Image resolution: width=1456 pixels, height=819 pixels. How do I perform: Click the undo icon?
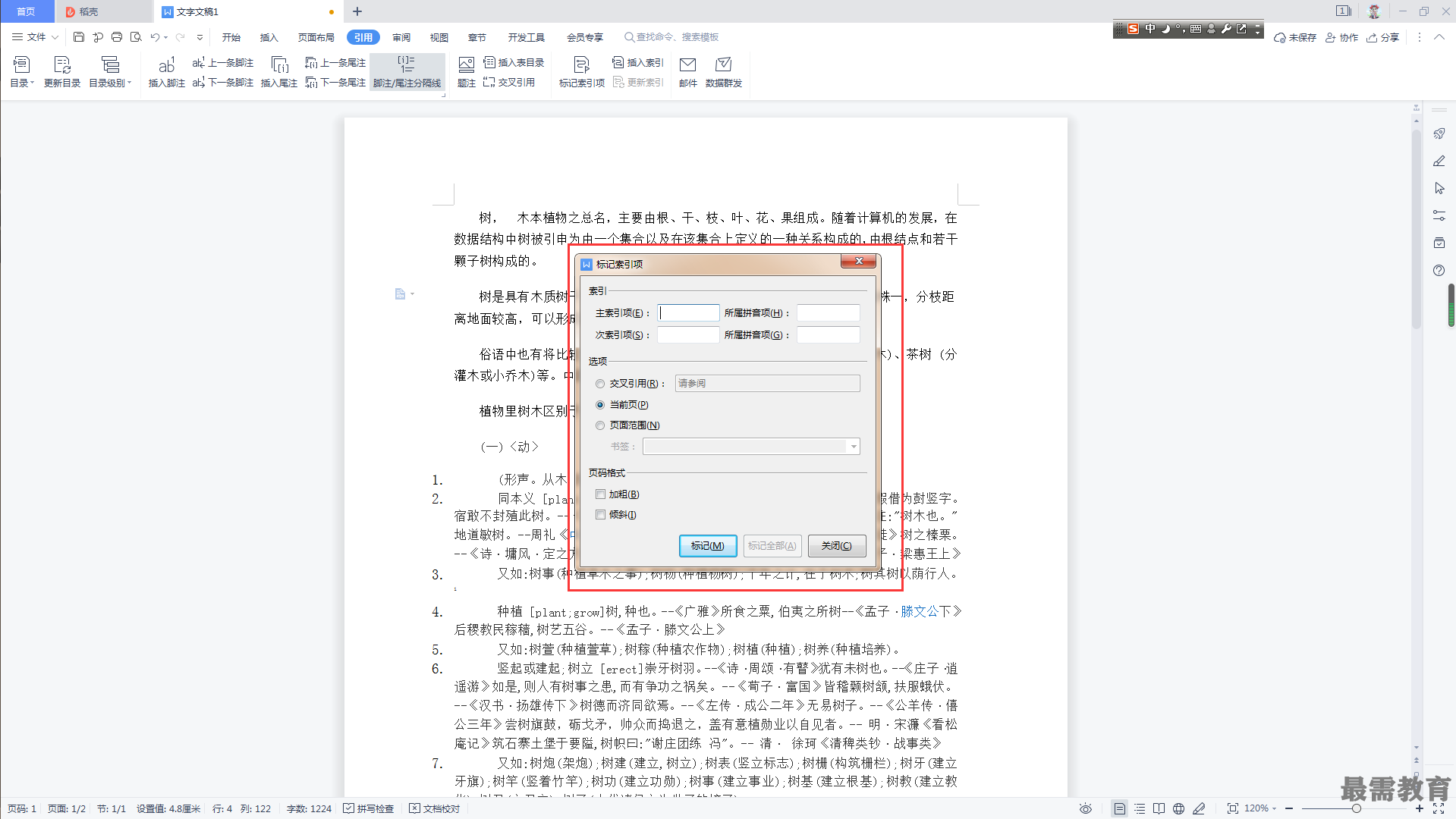pyautogui.click(x=155, y=36)
